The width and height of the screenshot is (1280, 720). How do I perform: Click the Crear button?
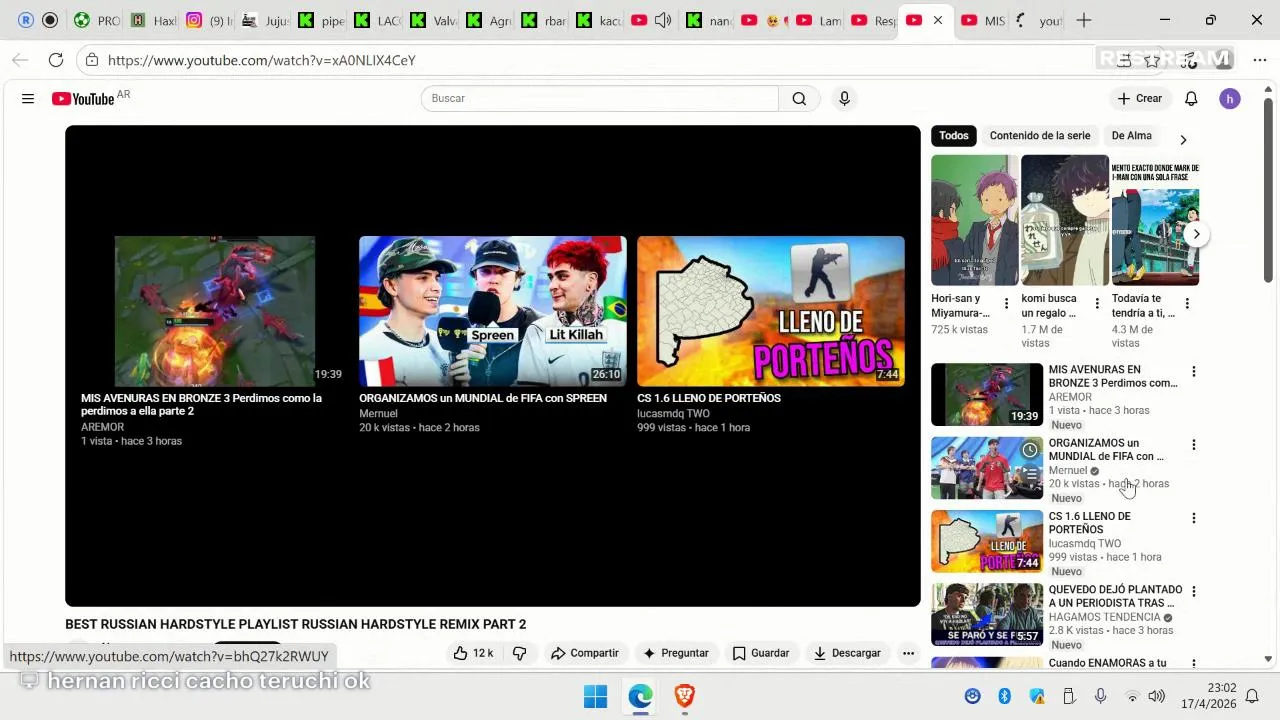pos(1140,98)
